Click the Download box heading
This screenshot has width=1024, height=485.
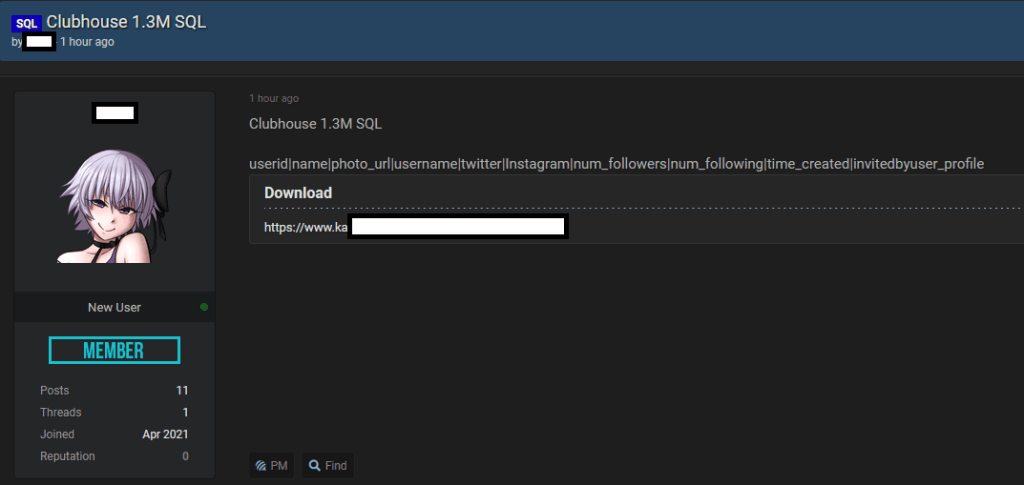click(x=298, y=193)
